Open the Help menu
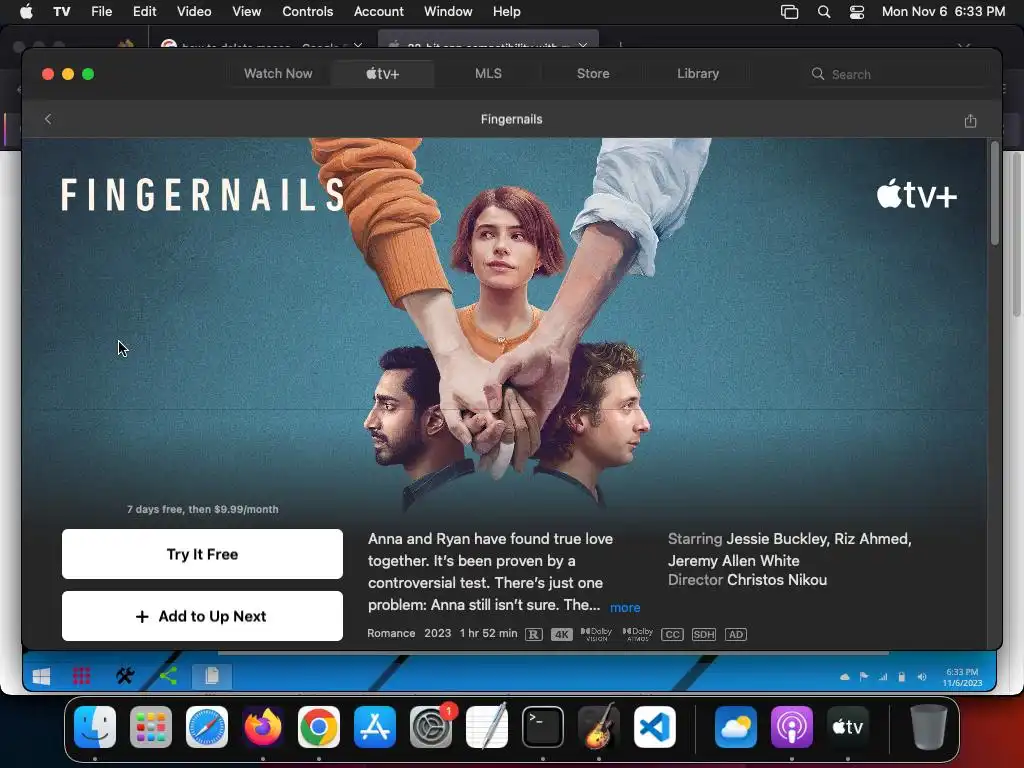This screenshot has height=768, width=1024. [507, 12]
